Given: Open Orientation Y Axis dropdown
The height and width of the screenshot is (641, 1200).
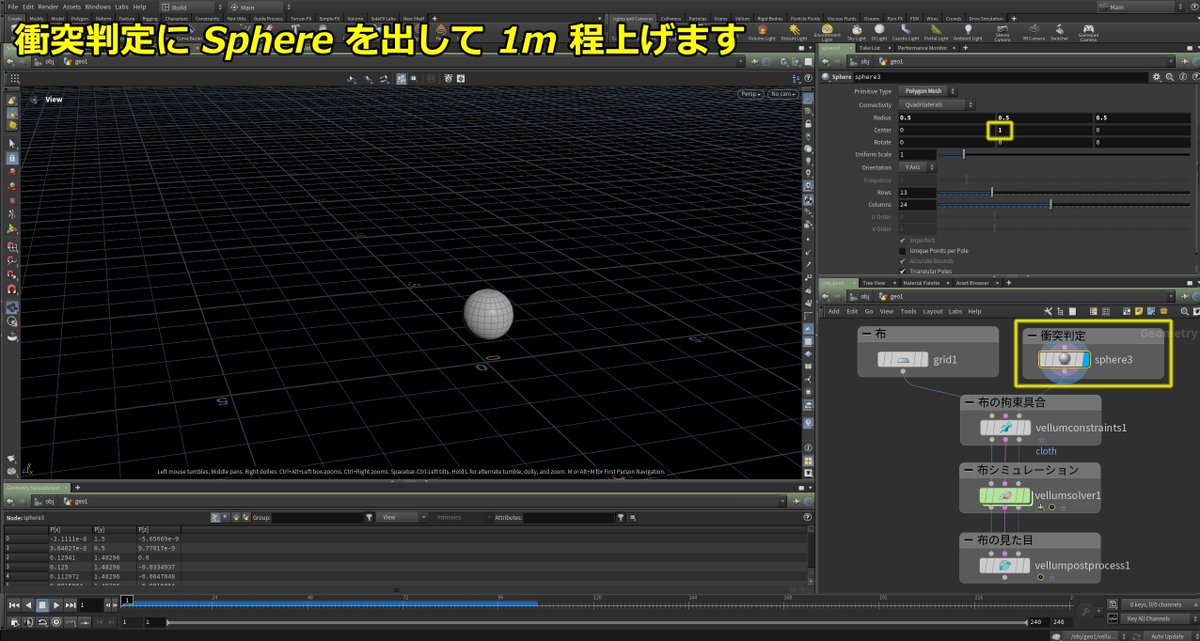Looking at the screenshot, I should [918, 167].
